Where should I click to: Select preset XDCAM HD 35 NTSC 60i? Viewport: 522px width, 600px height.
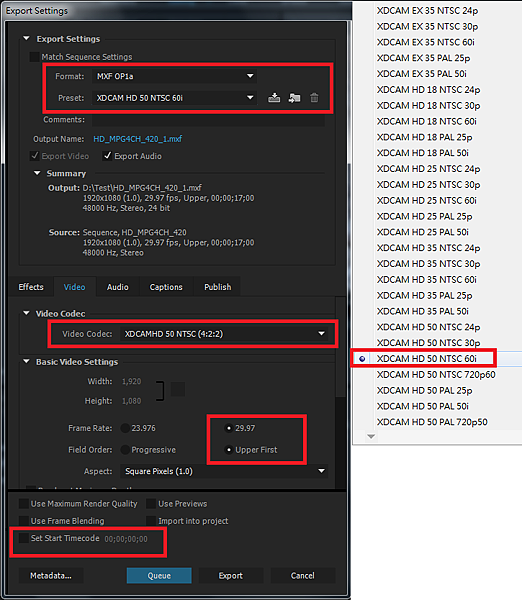(x=427, y=280)
